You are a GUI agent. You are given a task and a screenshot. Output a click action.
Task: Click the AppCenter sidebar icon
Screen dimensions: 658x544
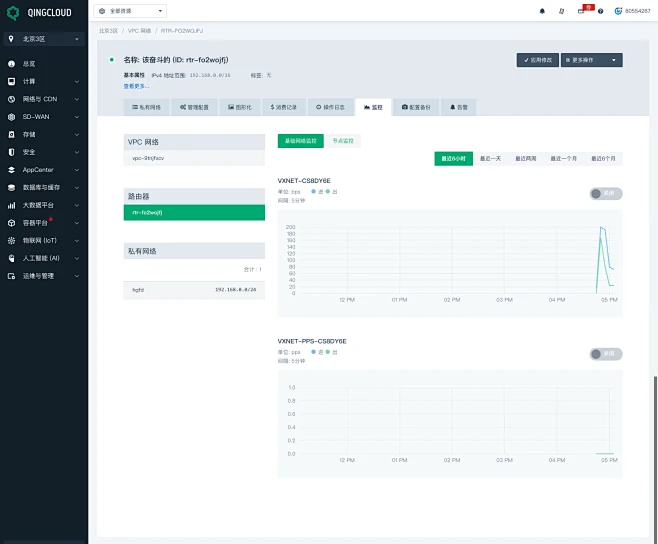click(12, 170)
